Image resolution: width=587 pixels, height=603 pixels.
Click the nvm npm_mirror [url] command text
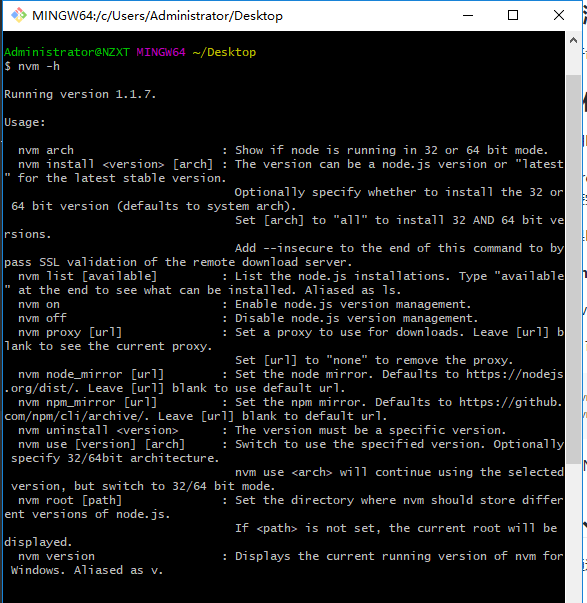click(87, 402)
